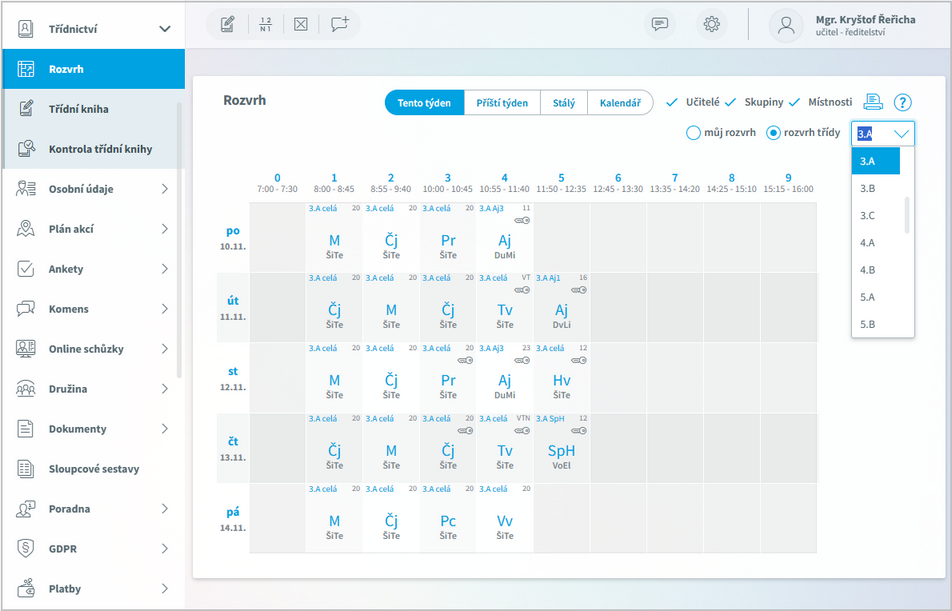Click the user avatar profile icon
The image size is (952, 611).
click(787, 26)
